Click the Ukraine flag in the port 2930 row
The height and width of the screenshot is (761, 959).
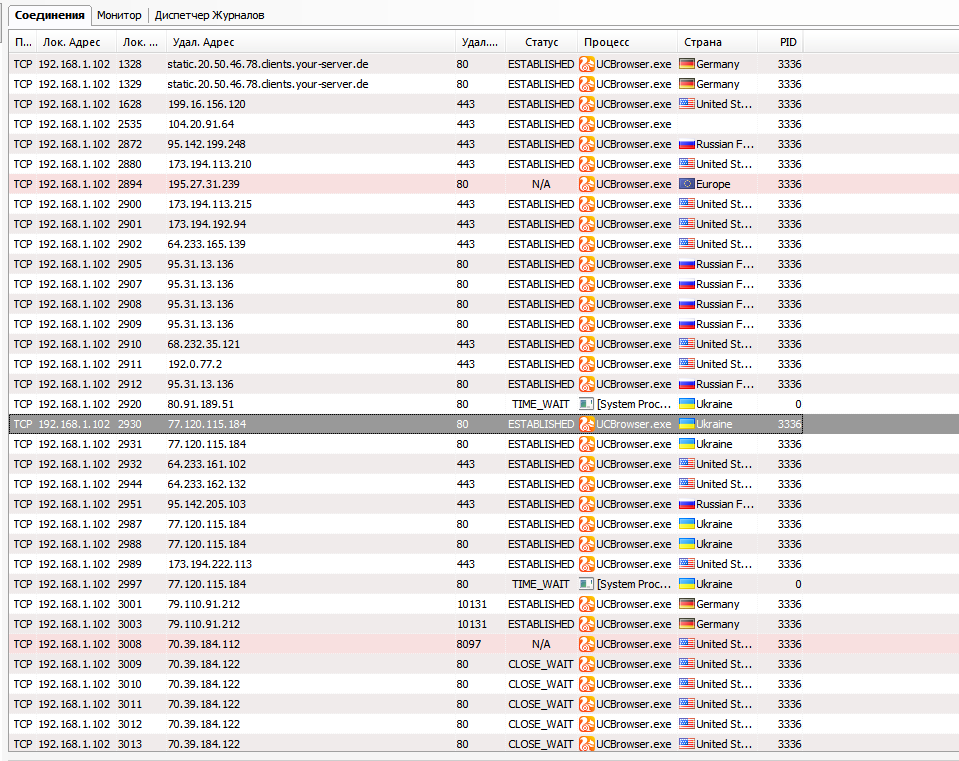687,424
